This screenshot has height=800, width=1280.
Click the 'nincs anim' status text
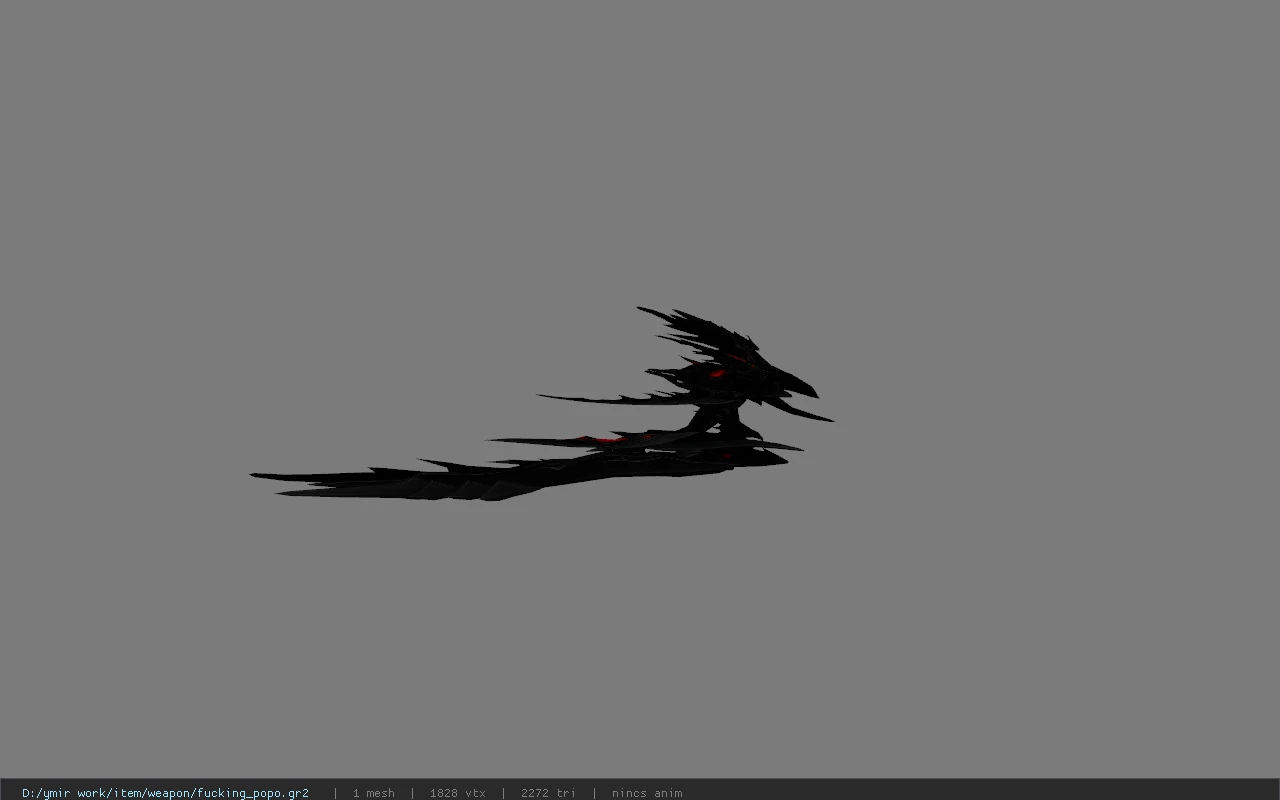[647, 793]
